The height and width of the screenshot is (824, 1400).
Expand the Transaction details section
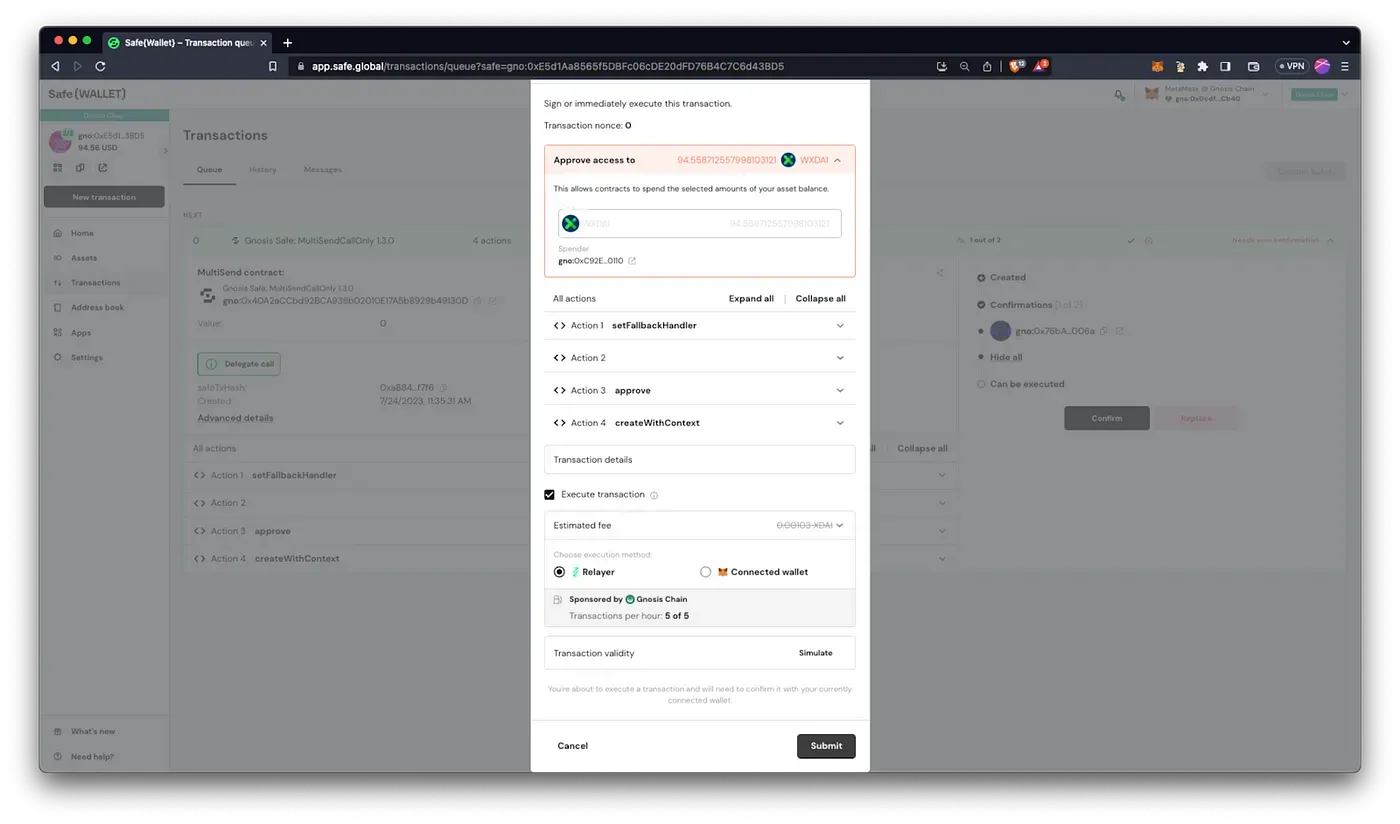coord(699,459)
